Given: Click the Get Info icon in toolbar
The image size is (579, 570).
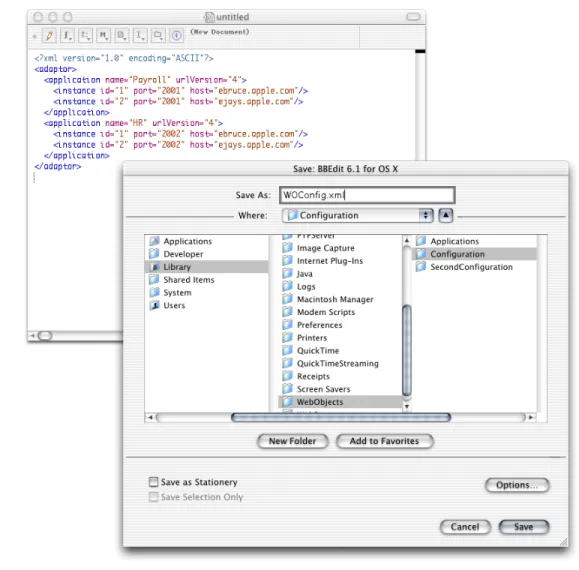Looking at the screenshot, I should [177, 35].
